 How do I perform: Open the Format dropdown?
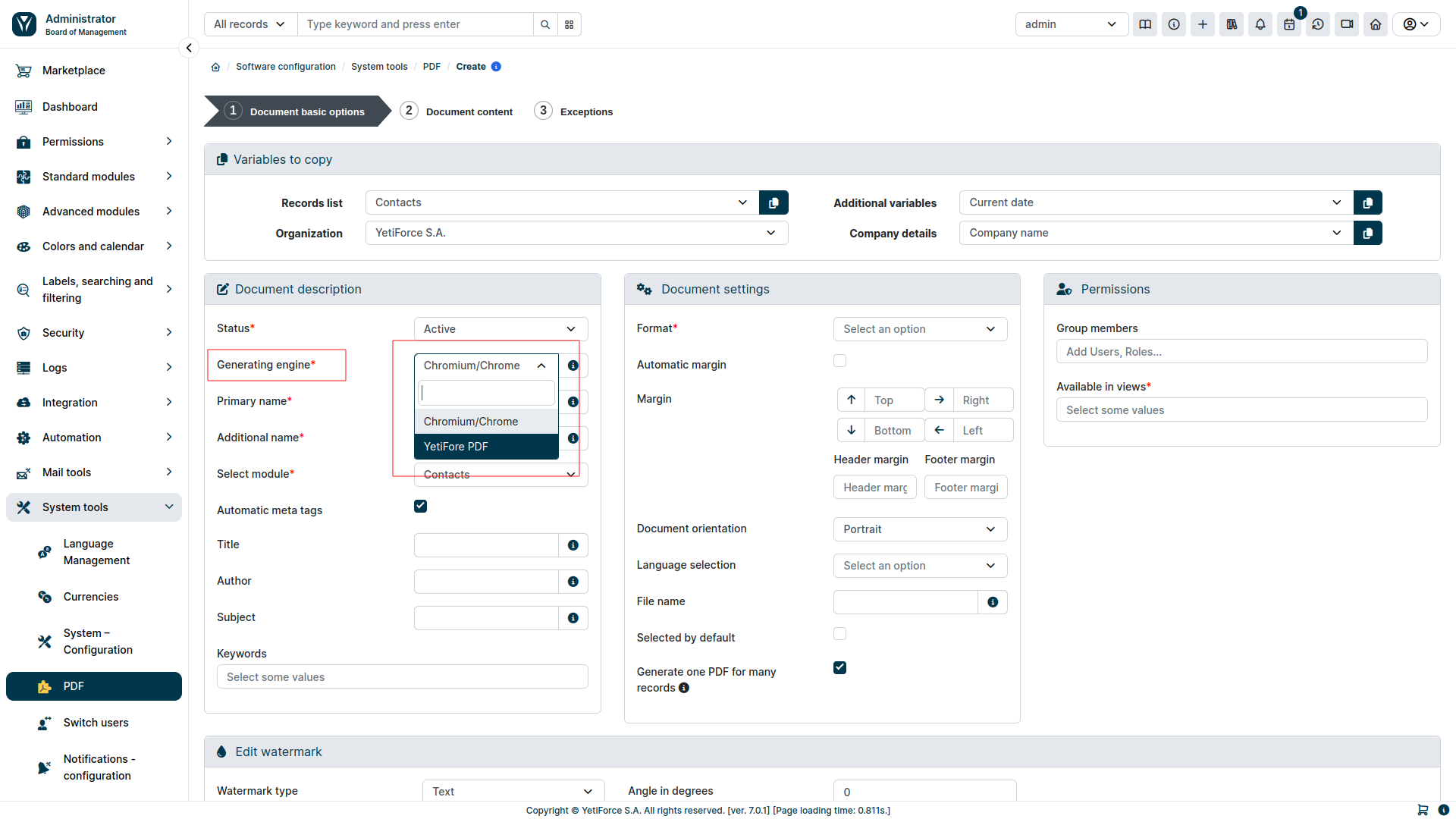click(x=920, y=329)
